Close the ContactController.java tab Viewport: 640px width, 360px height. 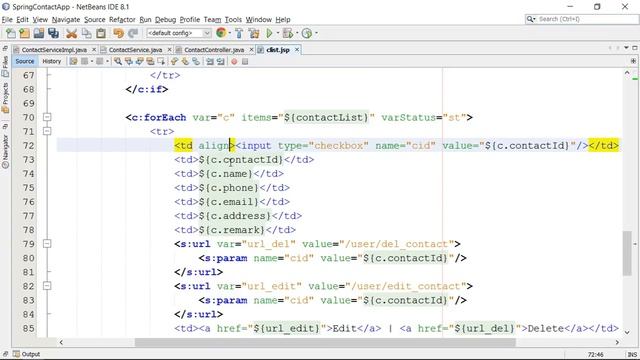click(251, 49)
